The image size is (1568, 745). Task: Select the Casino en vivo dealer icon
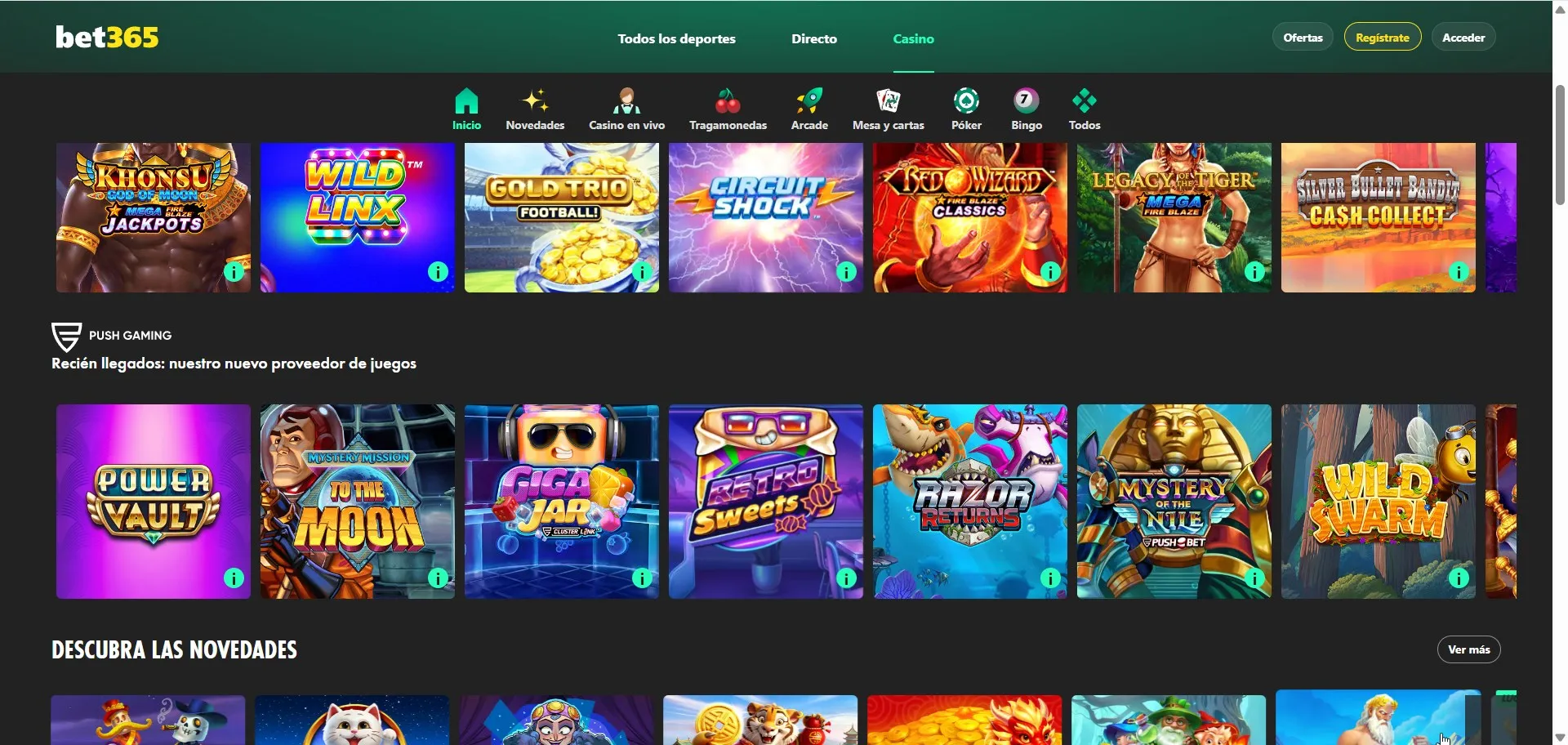tap(626, 101)
